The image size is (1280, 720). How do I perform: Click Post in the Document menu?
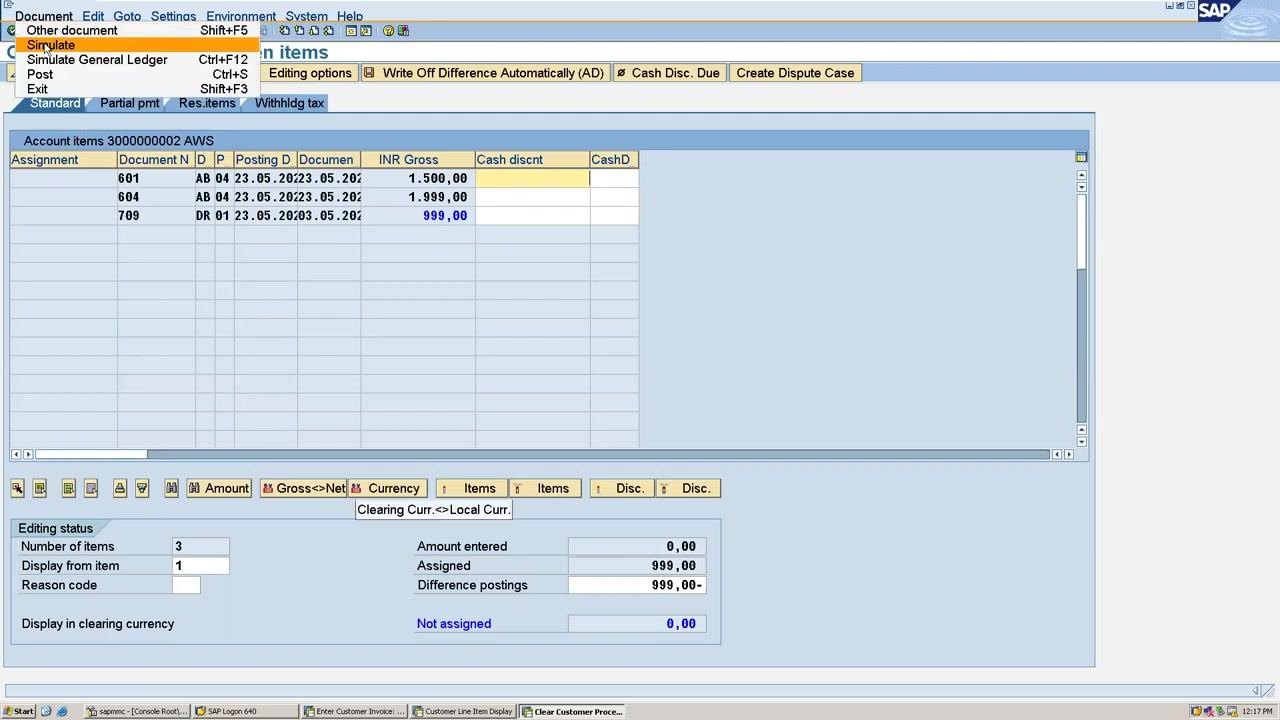click(x=137, y=74)
